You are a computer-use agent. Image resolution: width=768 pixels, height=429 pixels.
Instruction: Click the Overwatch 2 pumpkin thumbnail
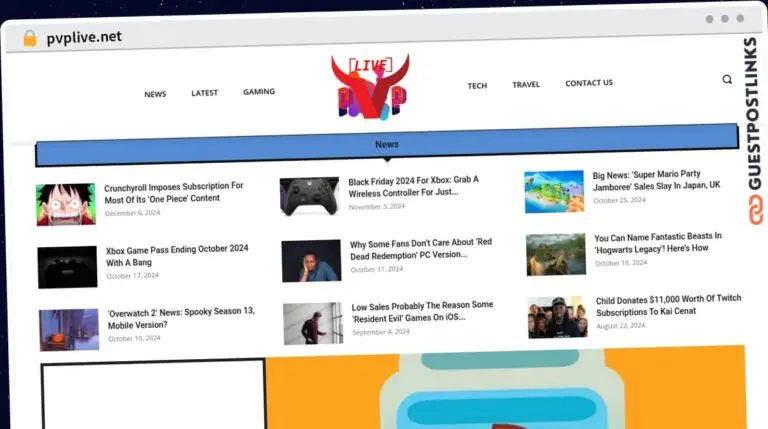point(69,330)
